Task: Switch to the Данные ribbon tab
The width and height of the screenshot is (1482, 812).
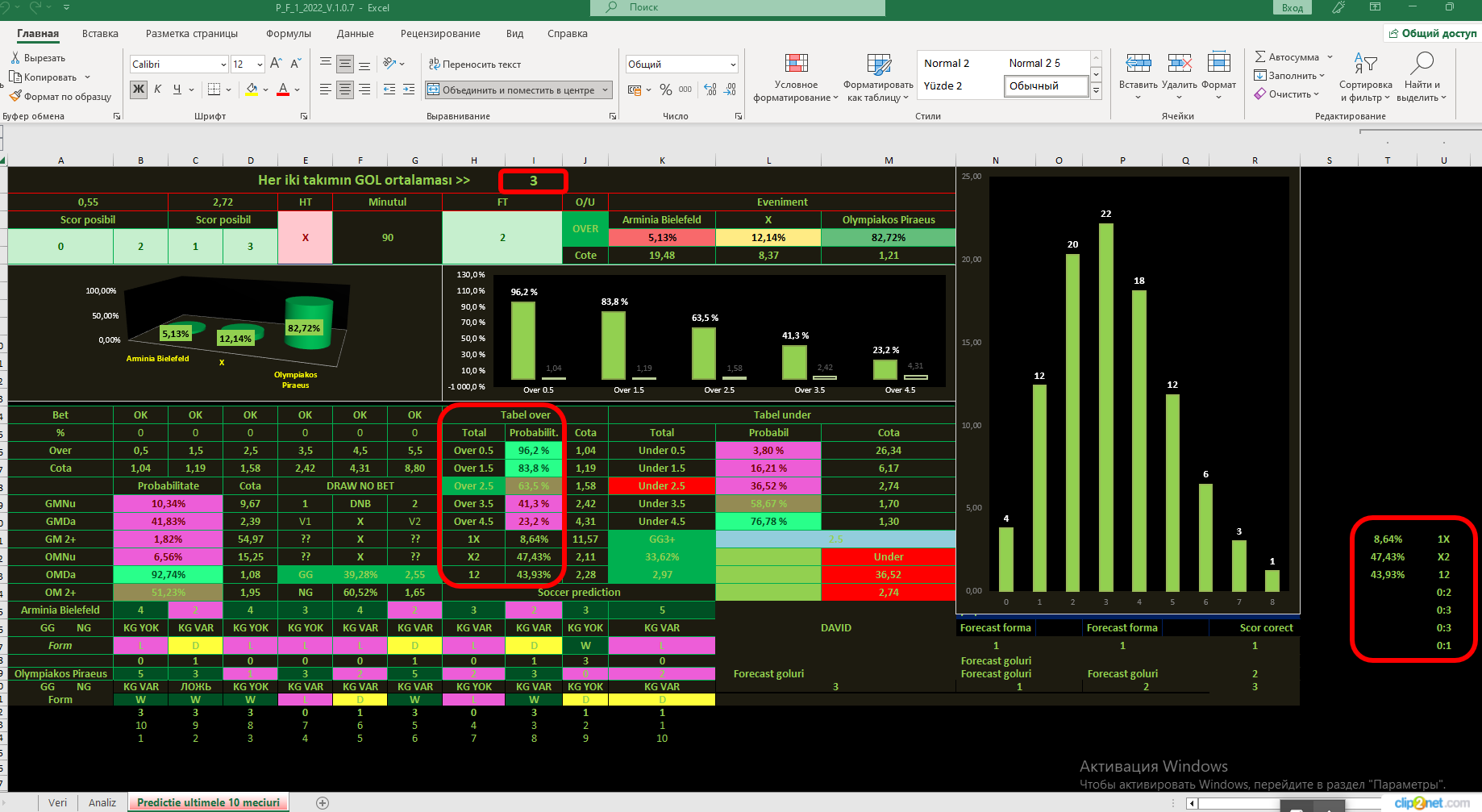Action: 356,34
